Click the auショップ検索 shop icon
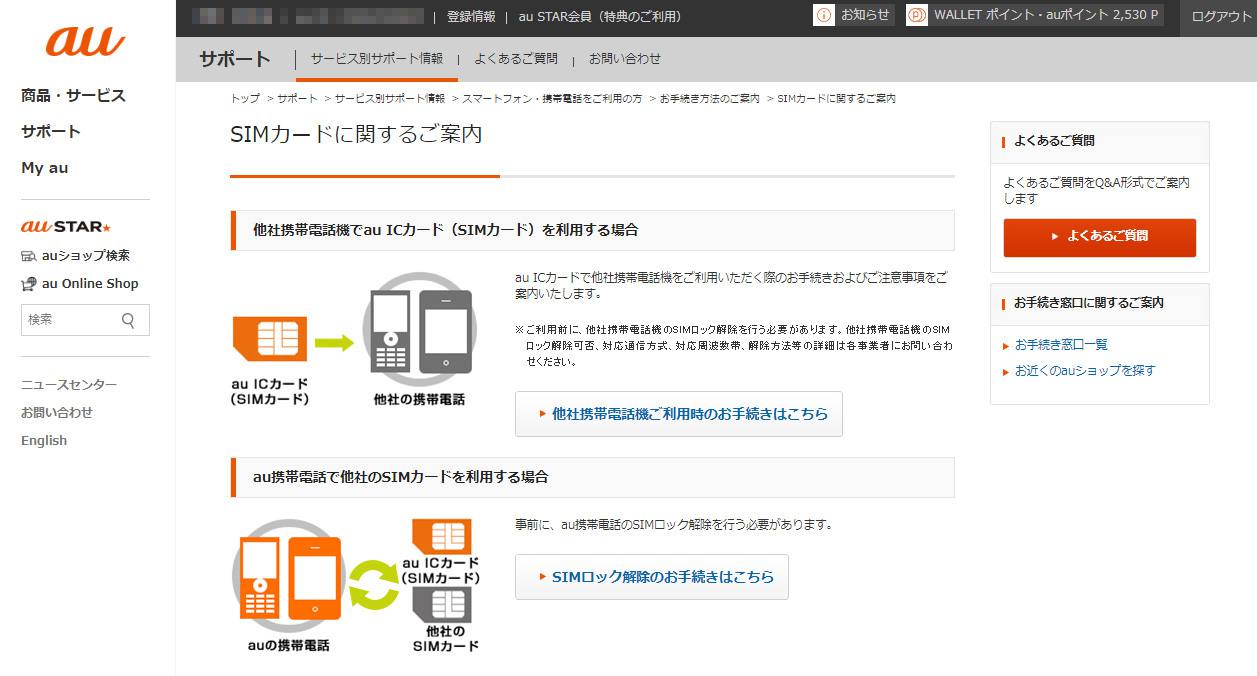This screenshot has height=676, width=1257. (29, 256)
